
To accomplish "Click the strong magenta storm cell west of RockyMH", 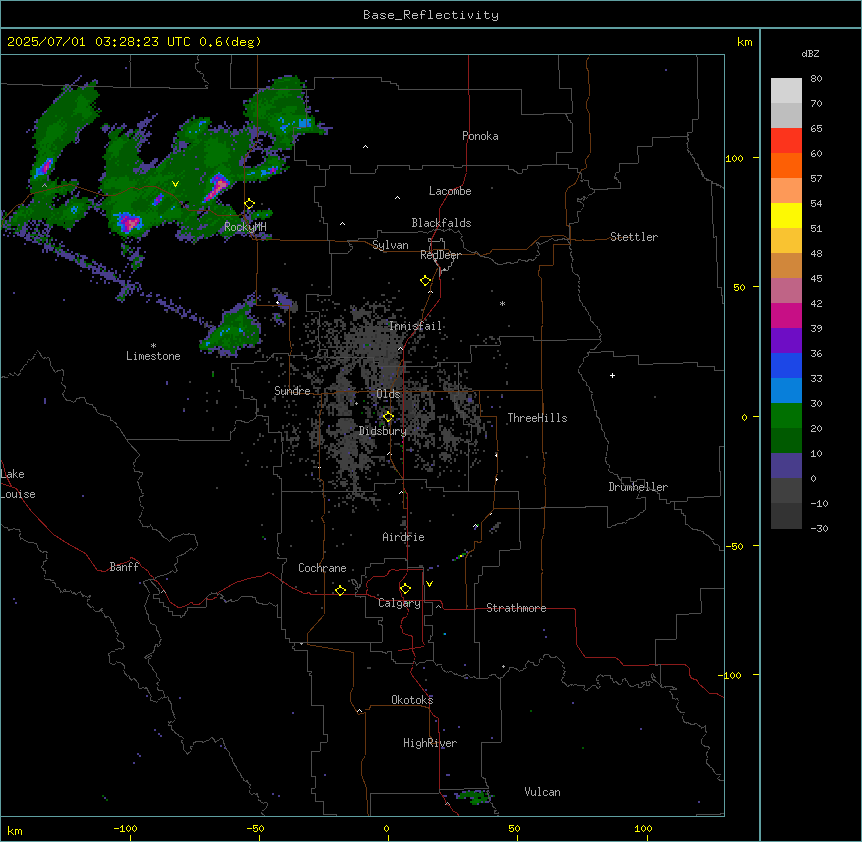I will tap(130, 223).
